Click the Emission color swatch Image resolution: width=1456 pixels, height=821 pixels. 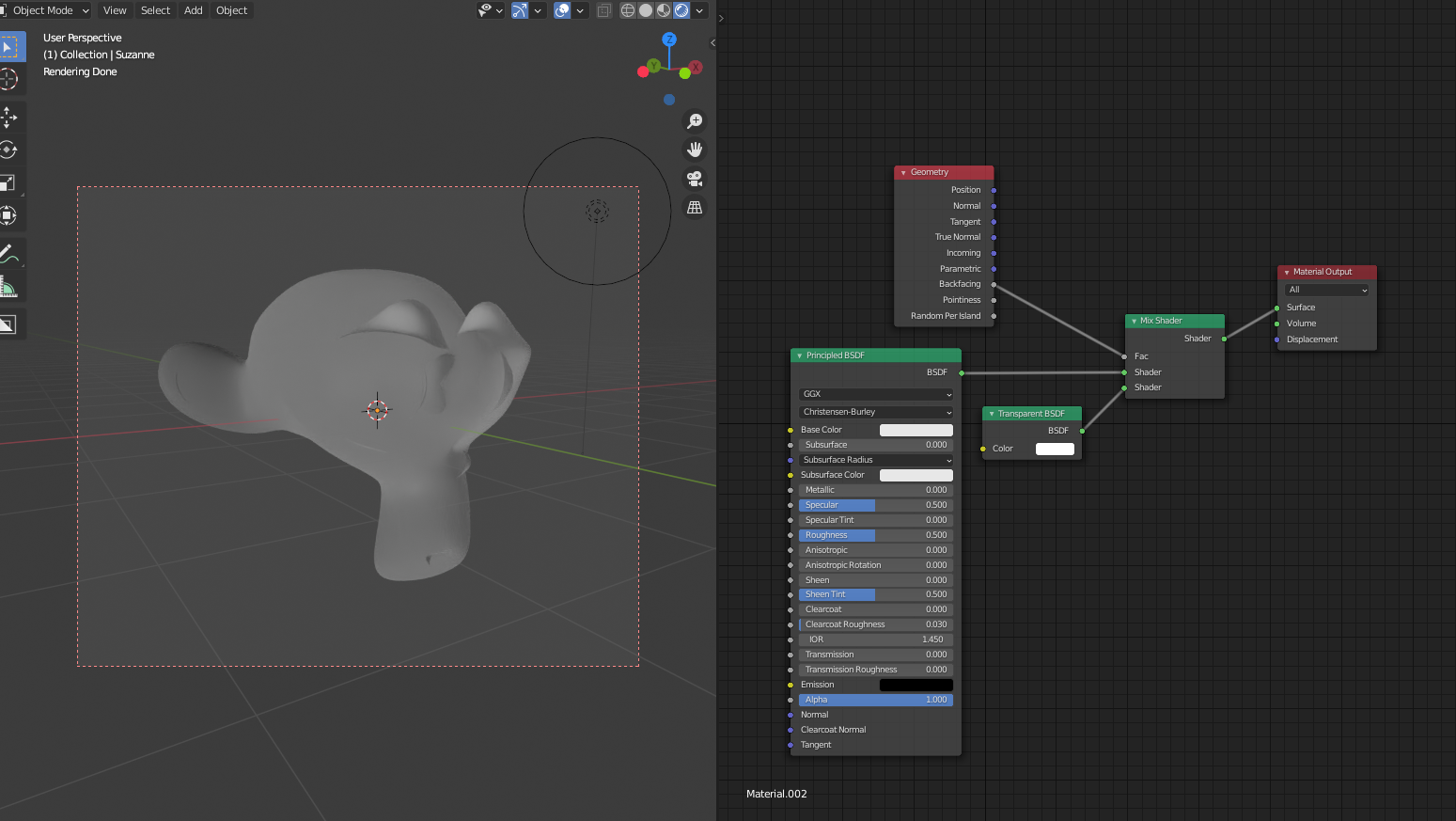[x=916, y=685]
